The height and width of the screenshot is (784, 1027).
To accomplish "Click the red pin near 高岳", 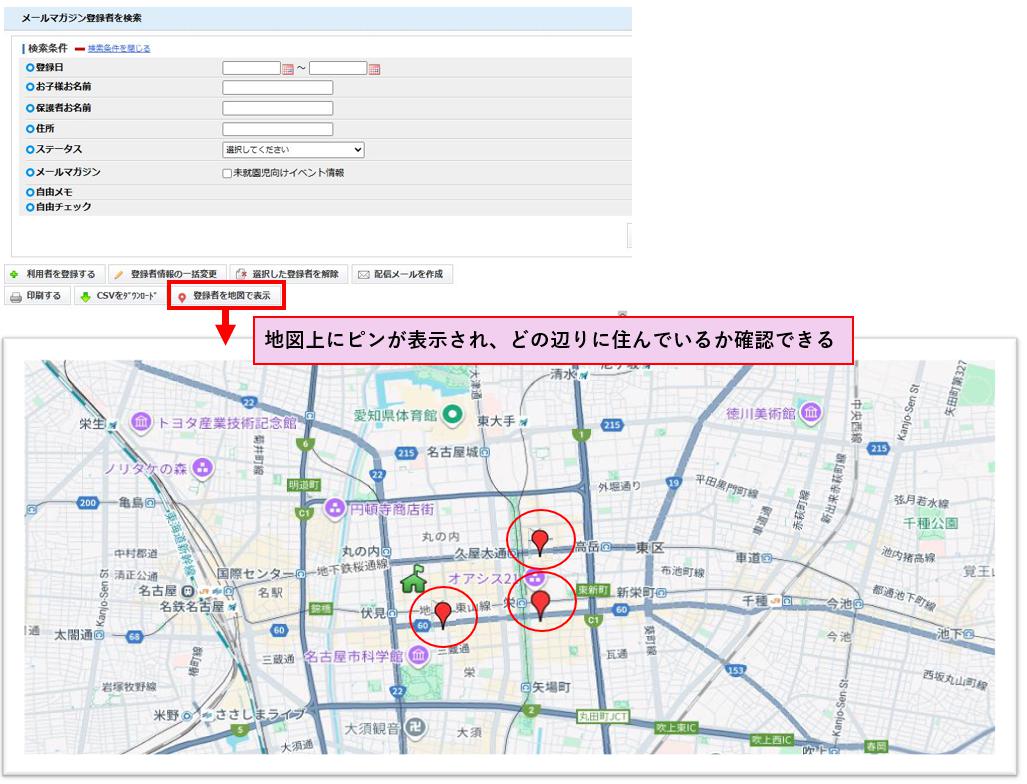I will 540,541.
